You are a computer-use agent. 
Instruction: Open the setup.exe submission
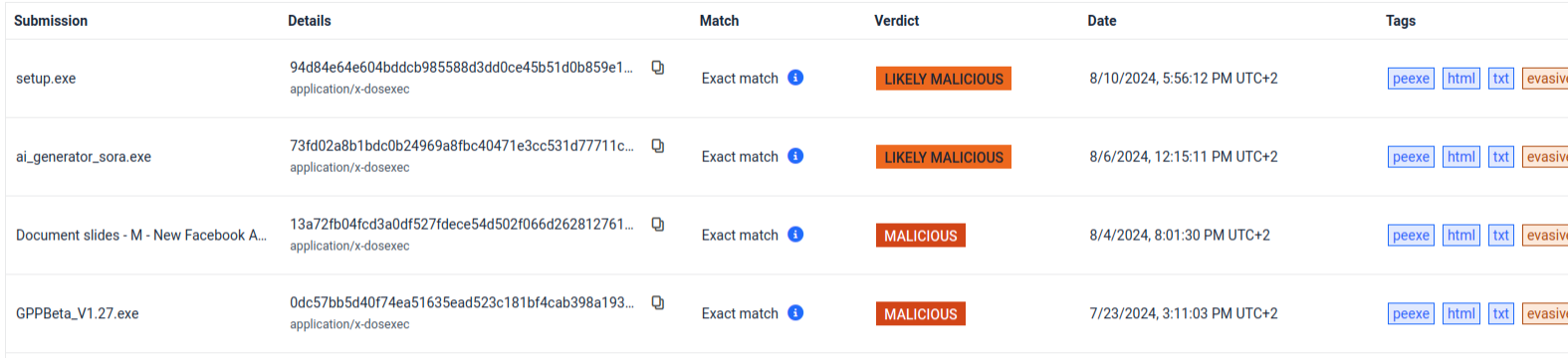coord(46,79)
